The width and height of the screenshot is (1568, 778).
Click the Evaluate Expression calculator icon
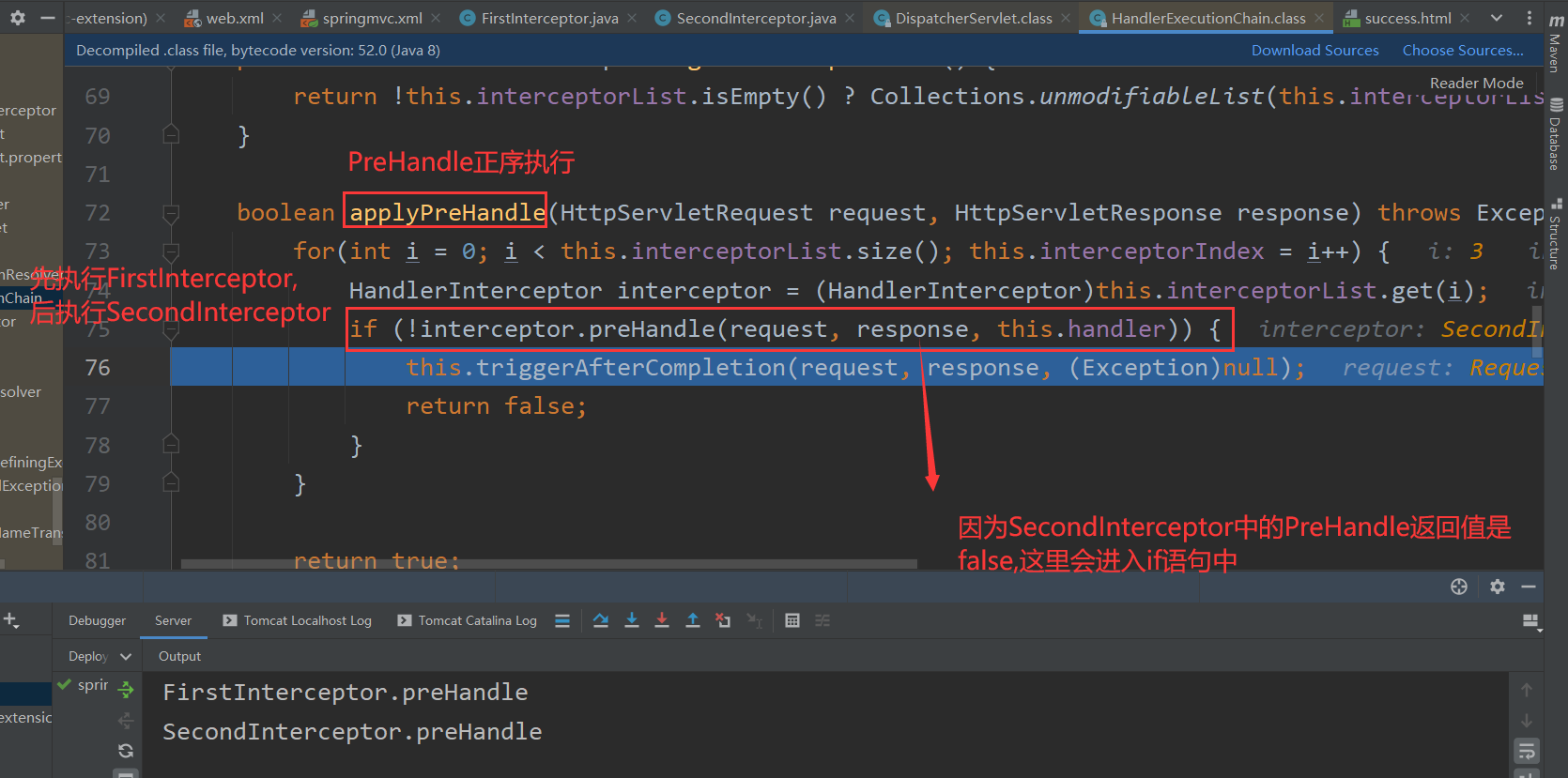coord(792,620)
